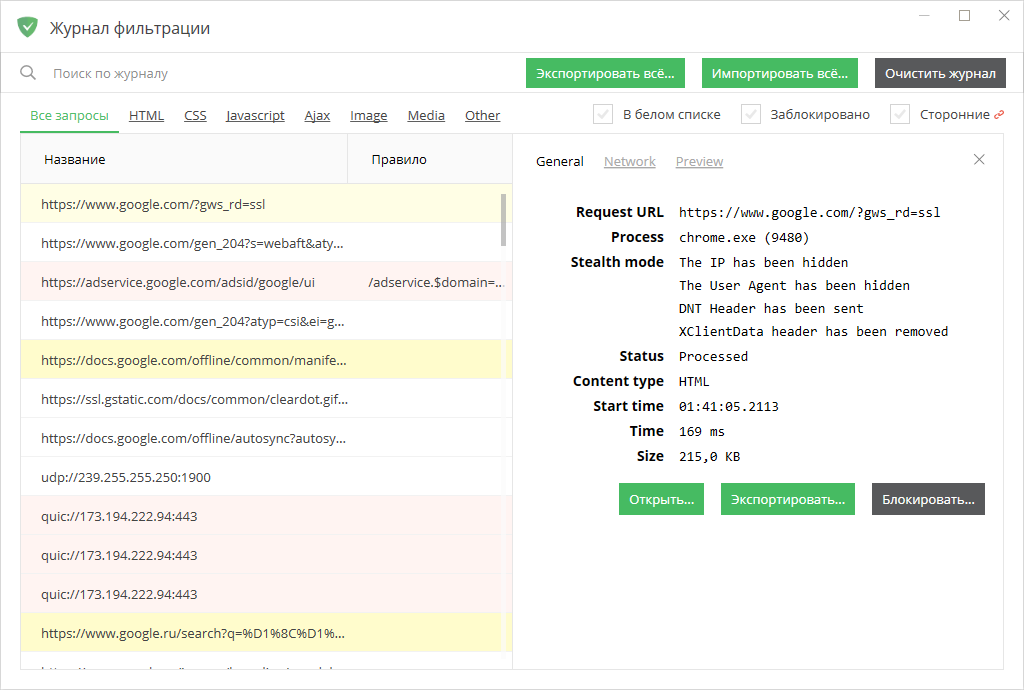Toggle the 'Заблокировано' checkbox
The image size is (1024, 690).
click(x=751, y=114)
